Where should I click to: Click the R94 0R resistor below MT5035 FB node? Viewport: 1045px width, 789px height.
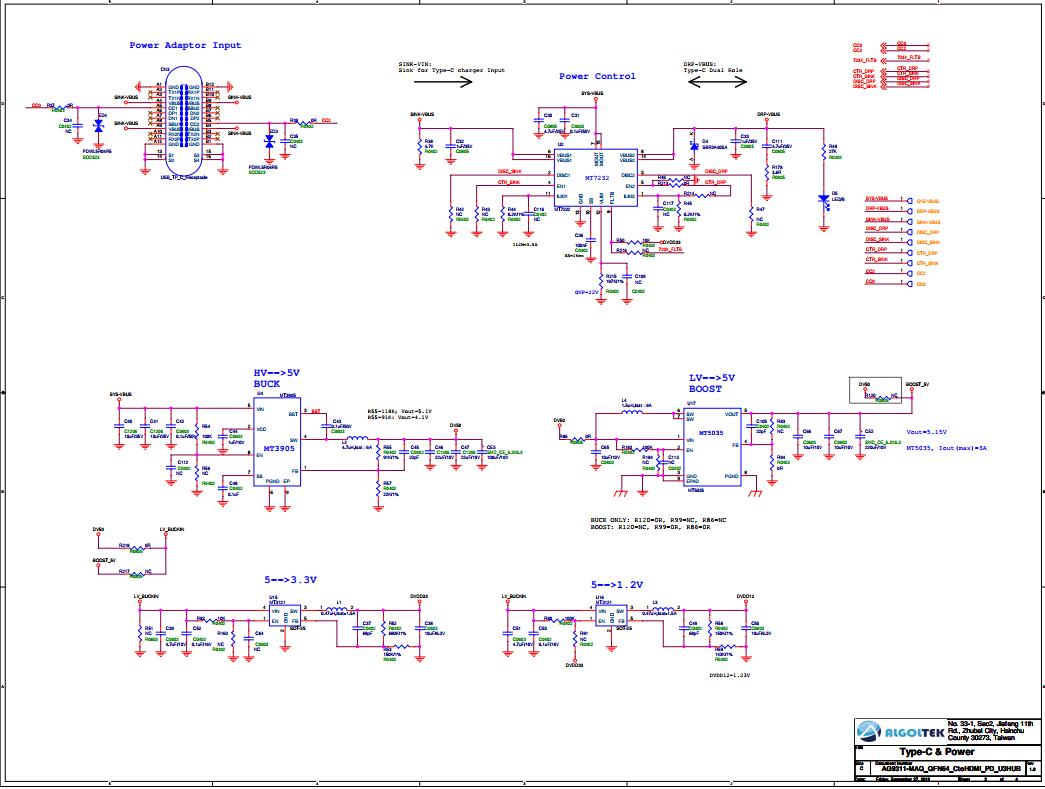pyautogui.click(x=772, y=462)
